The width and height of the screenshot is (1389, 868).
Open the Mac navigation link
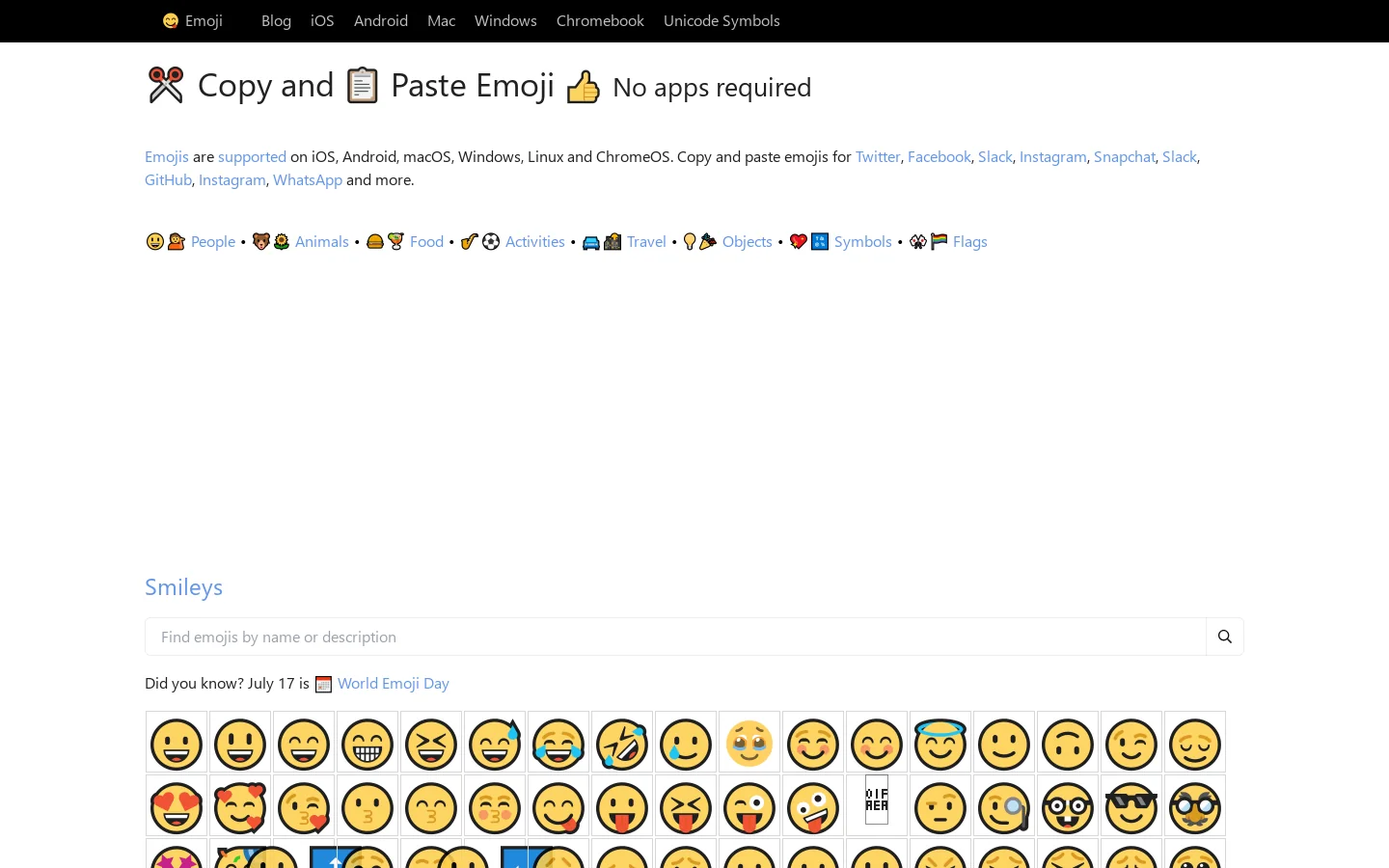tap(441, 20)
